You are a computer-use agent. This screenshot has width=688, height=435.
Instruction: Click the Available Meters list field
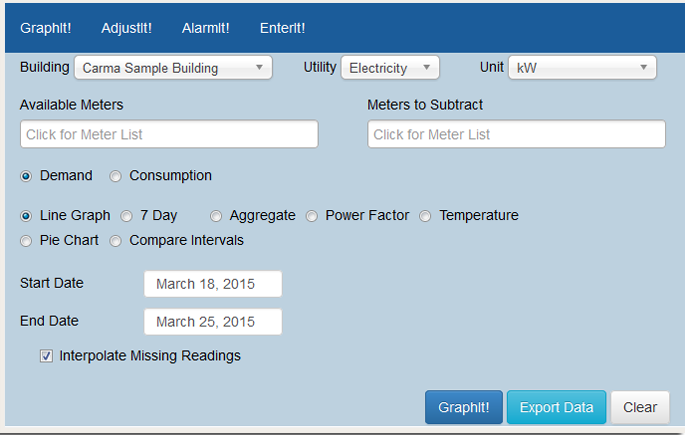point(169,134)
